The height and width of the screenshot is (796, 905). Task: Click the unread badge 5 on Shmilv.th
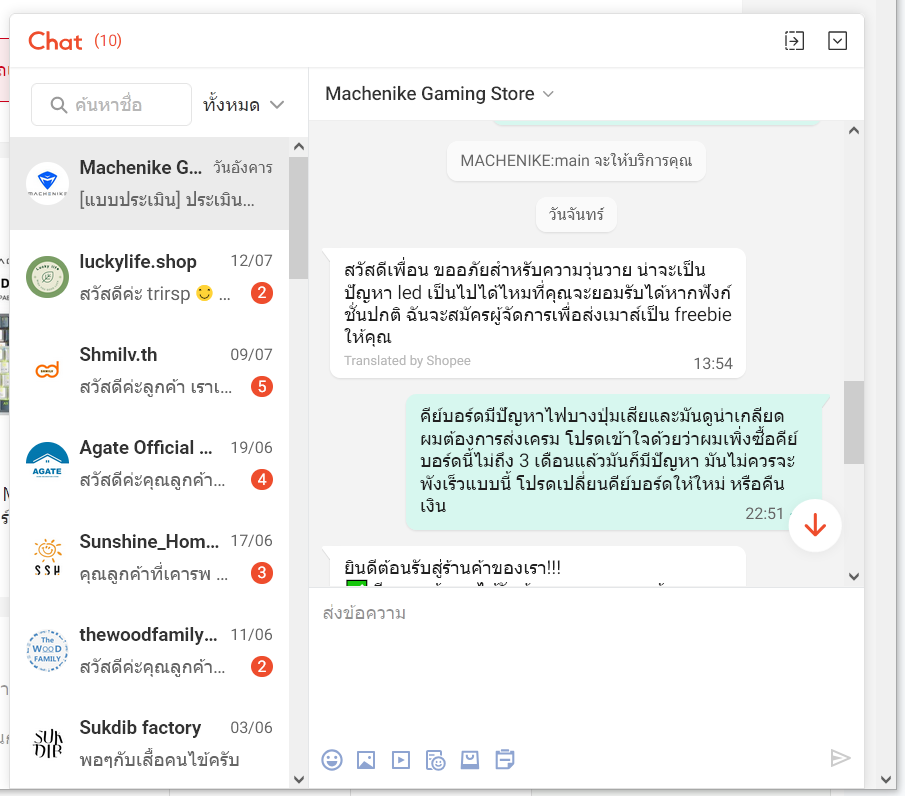tap(261, 387)
